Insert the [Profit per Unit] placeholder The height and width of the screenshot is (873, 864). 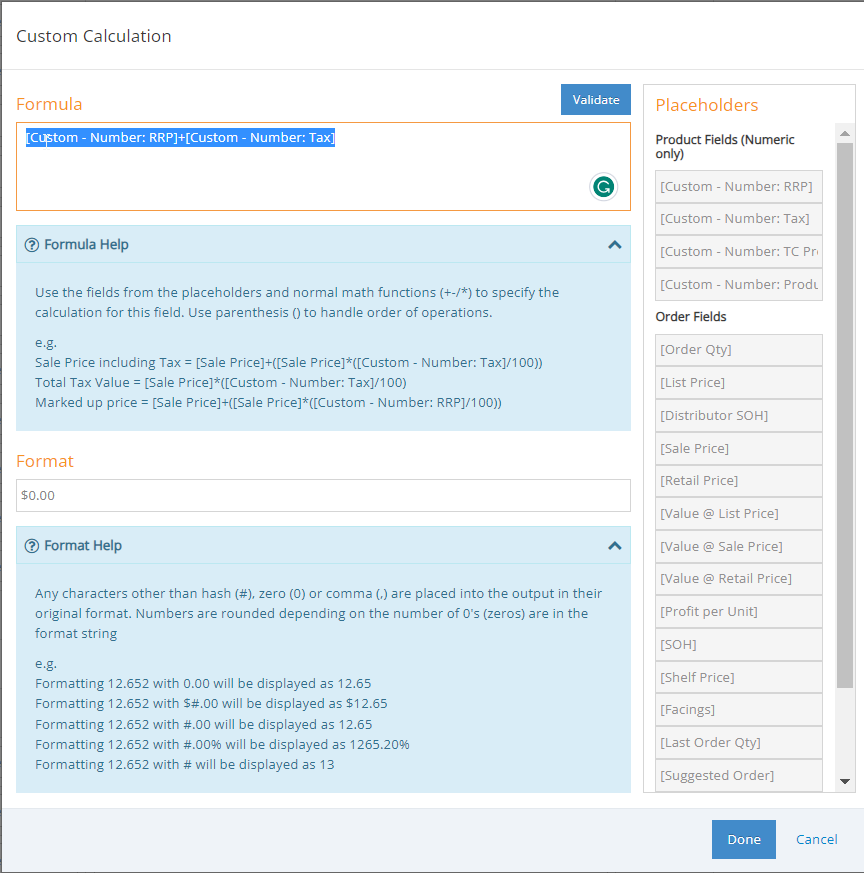coord(739,611)
